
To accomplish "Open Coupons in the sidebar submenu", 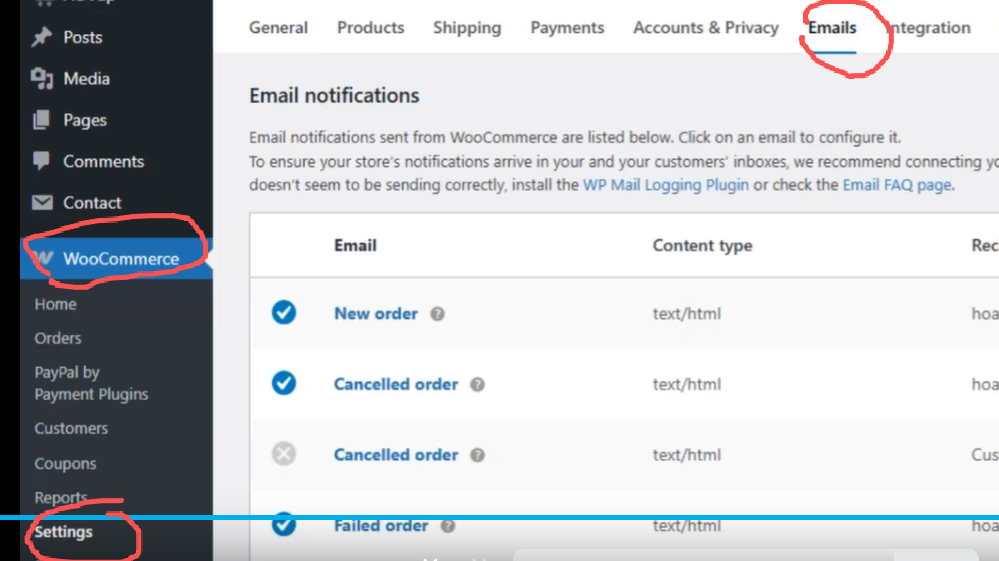I will pyautogui.click(x=65, y=464).
